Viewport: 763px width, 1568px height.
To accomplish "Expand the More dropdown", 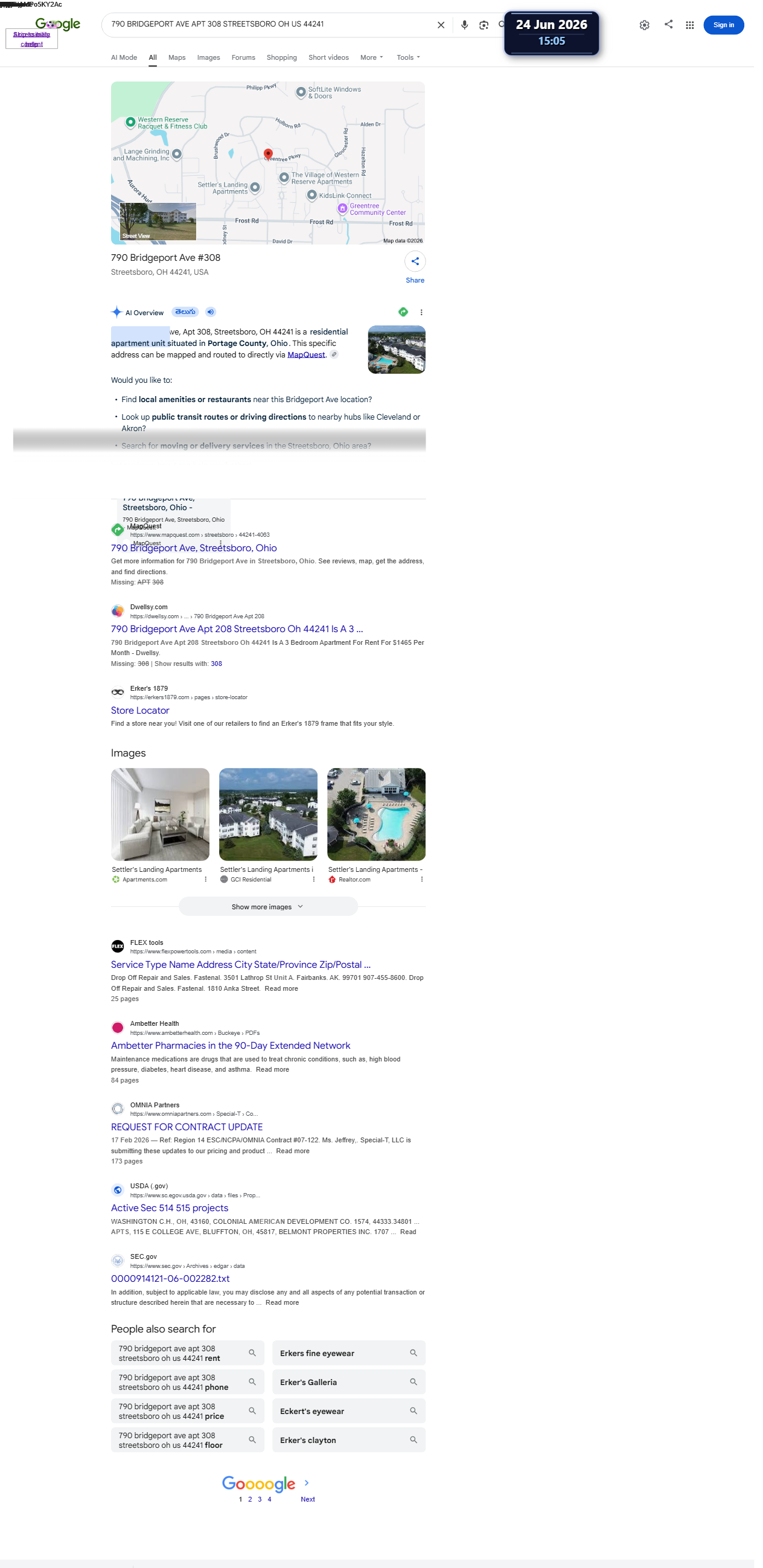I will [x=375, y=58].
